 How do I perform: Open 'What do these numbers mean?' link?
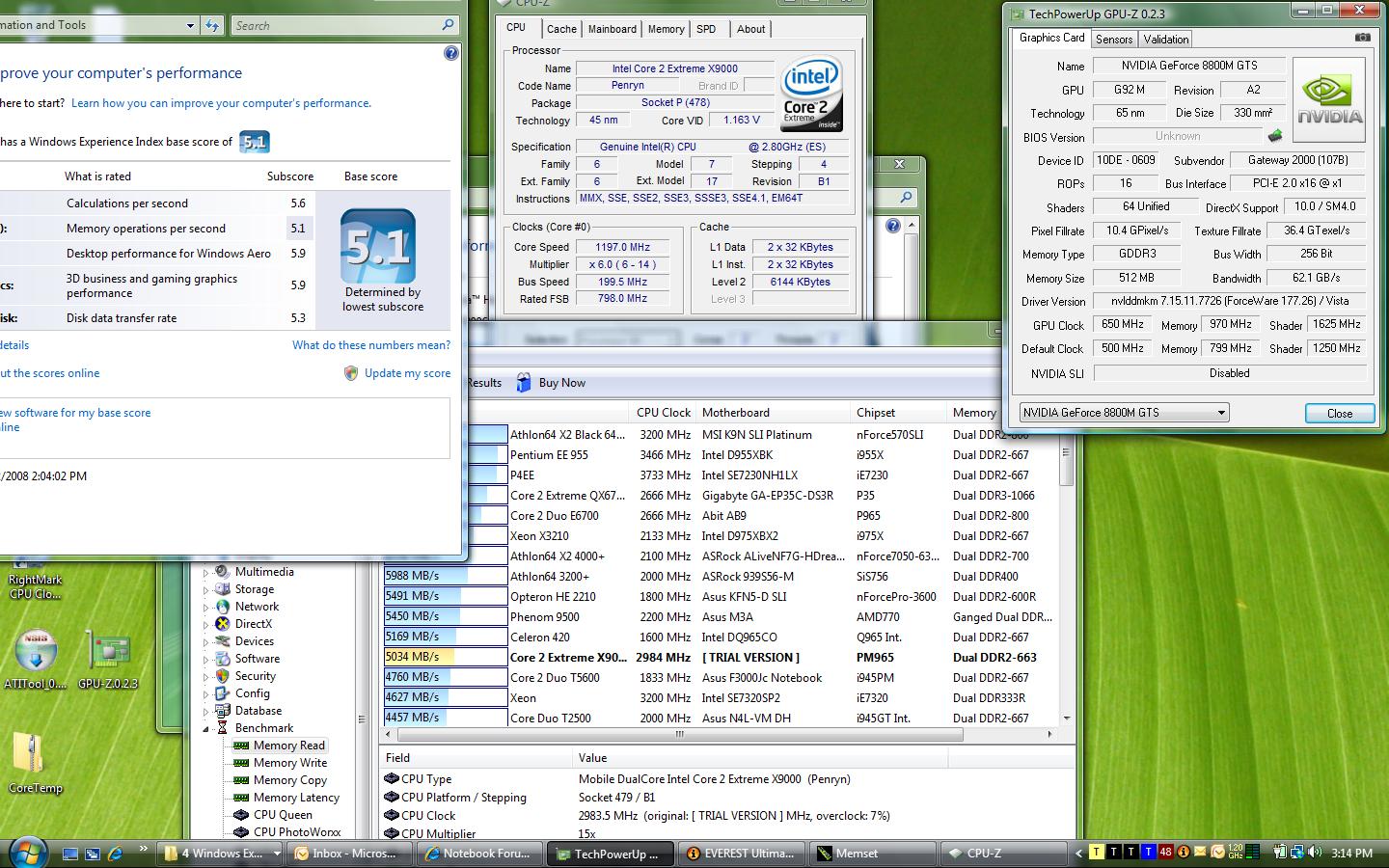[x=371, y=345]
